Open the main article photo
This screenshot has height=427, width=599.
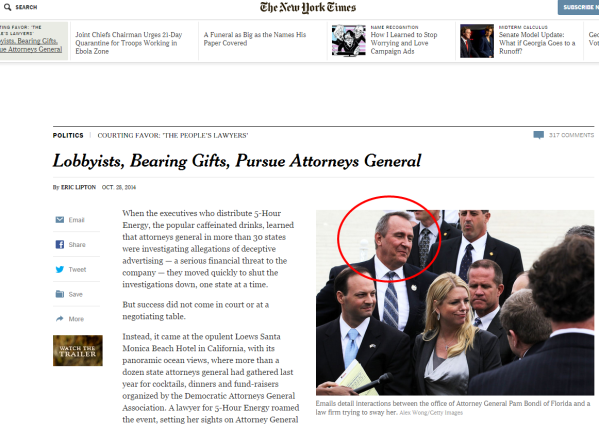coord(455,302)
